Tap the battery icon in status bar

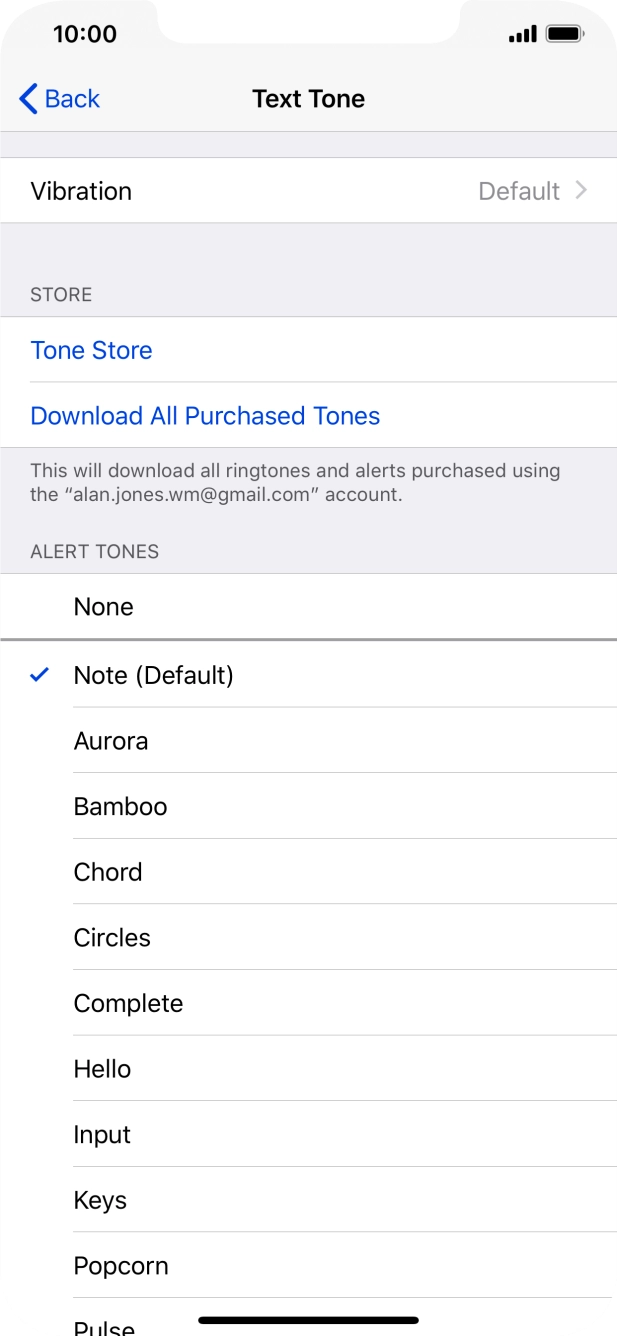(563, 32)
